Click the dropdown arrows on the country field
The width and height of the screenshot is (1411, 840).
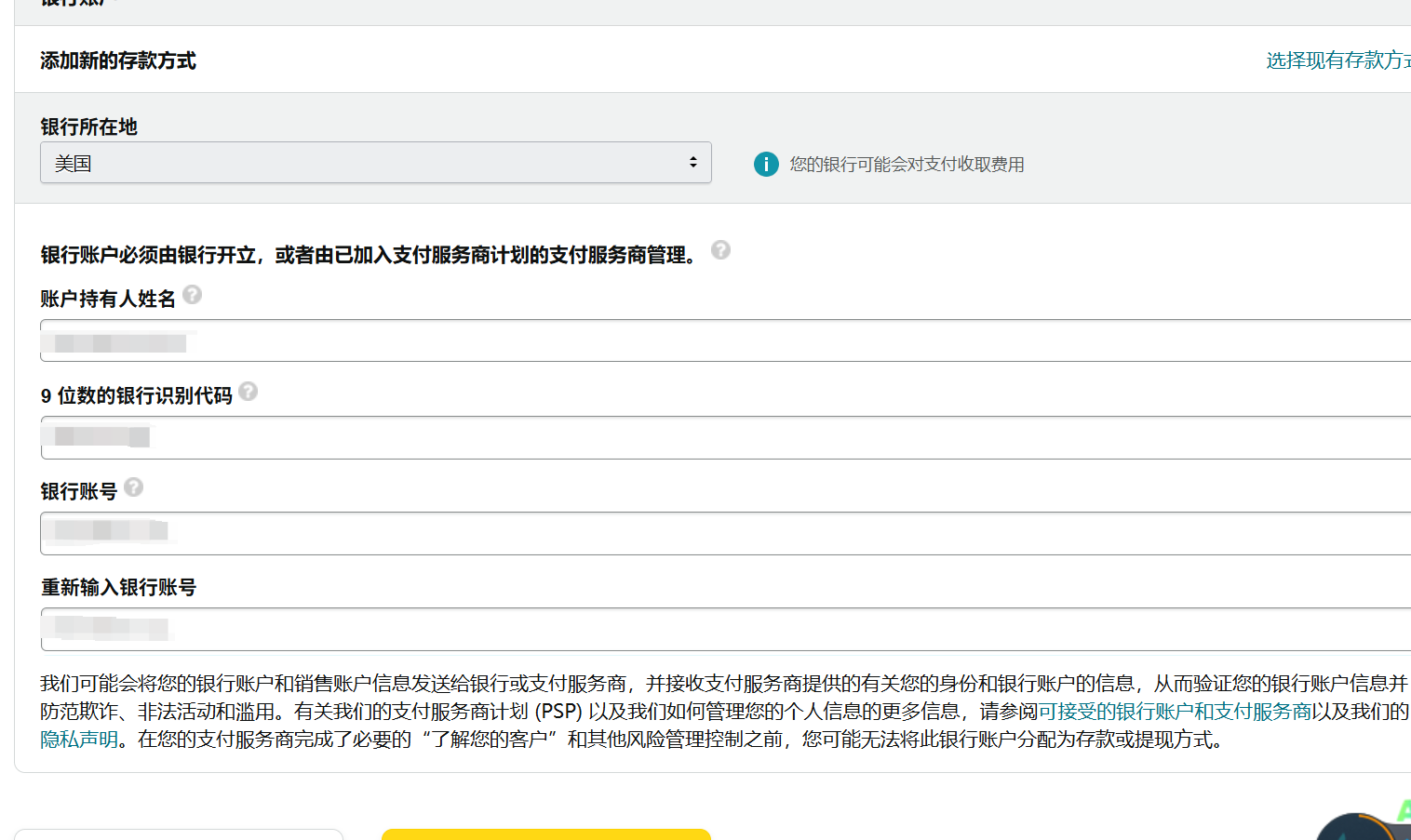point(692,162)
